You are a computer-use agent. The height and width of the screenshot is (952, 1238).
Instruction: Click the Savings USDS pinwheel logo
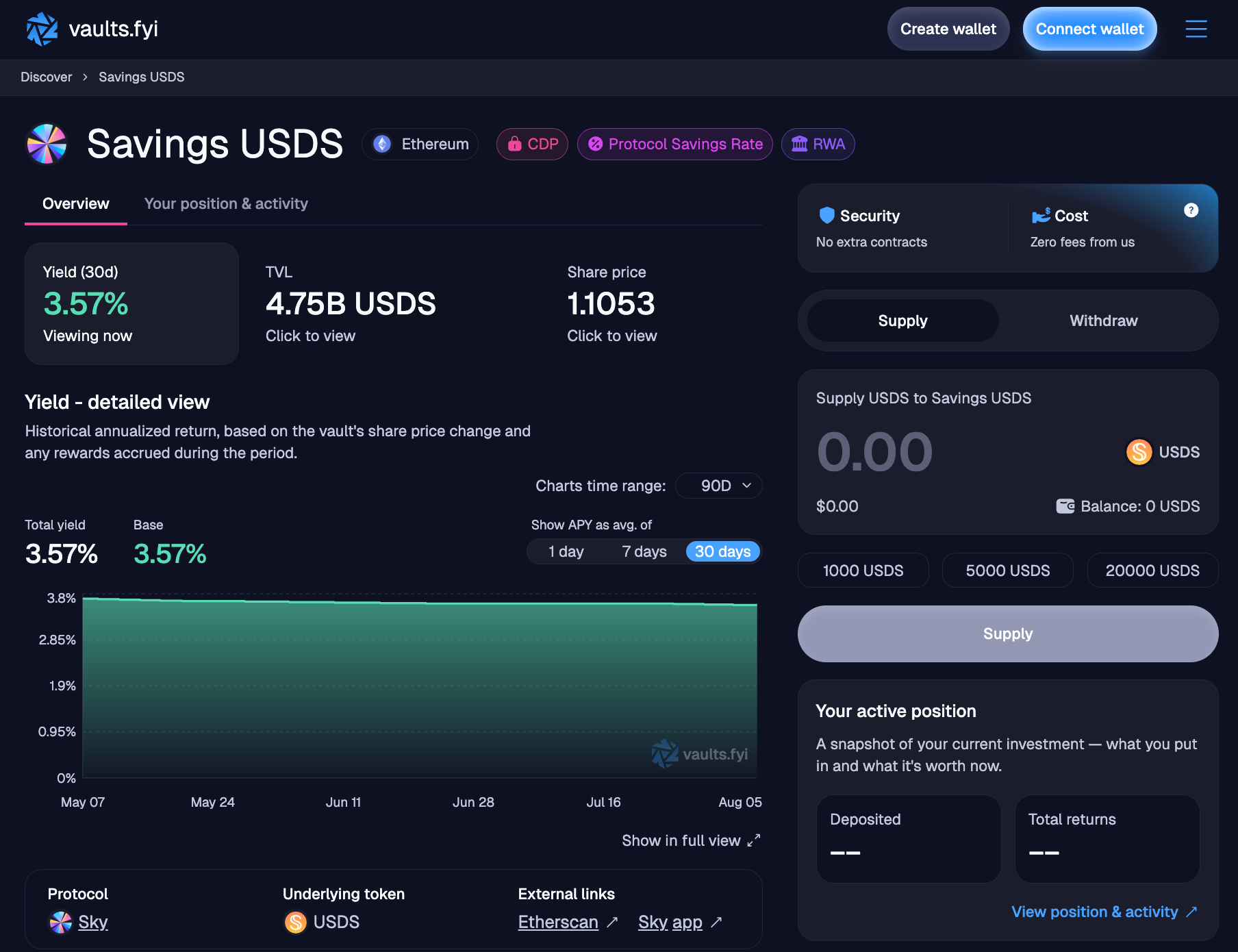(47, 144)
